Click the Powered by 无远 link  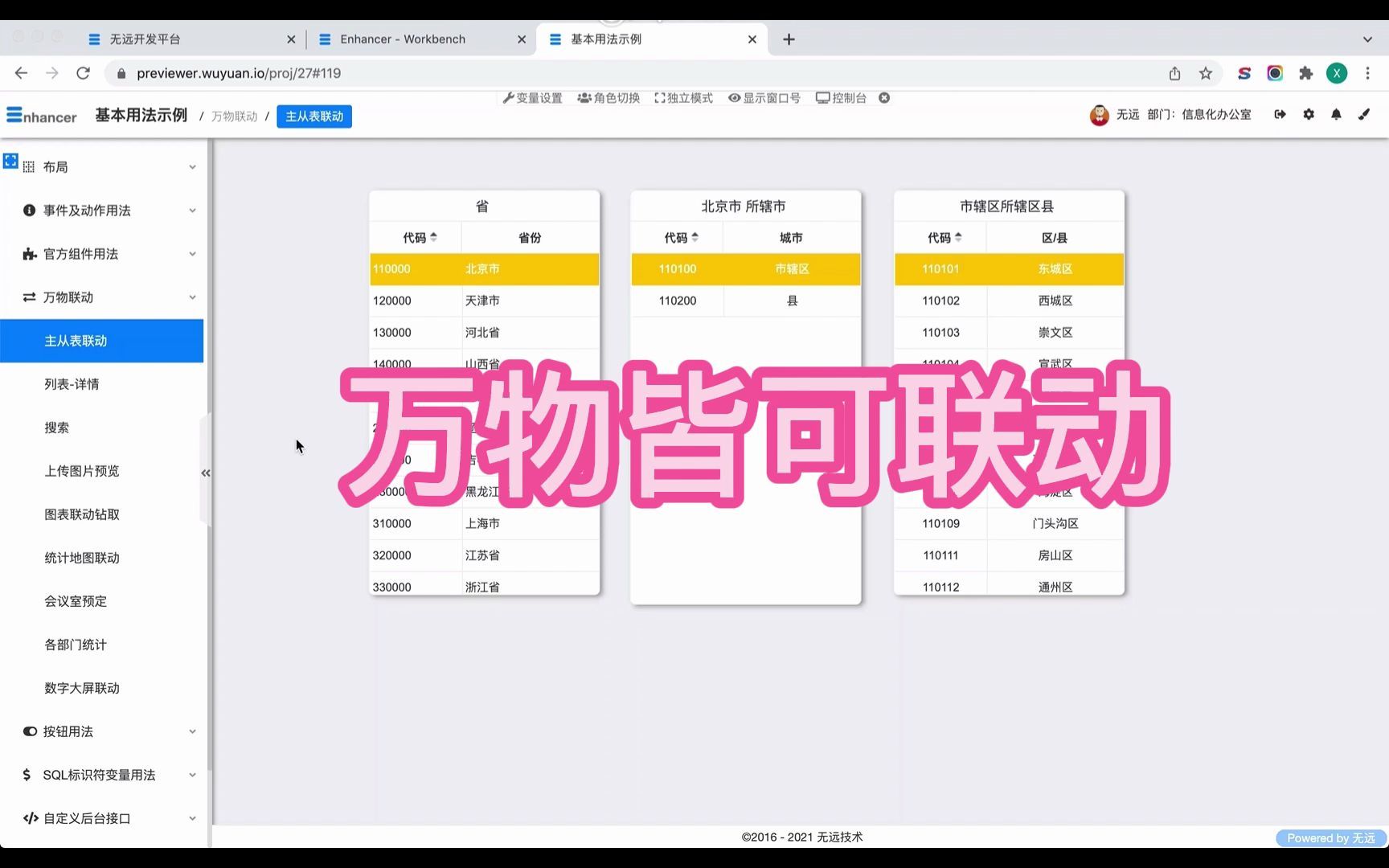1330,837
